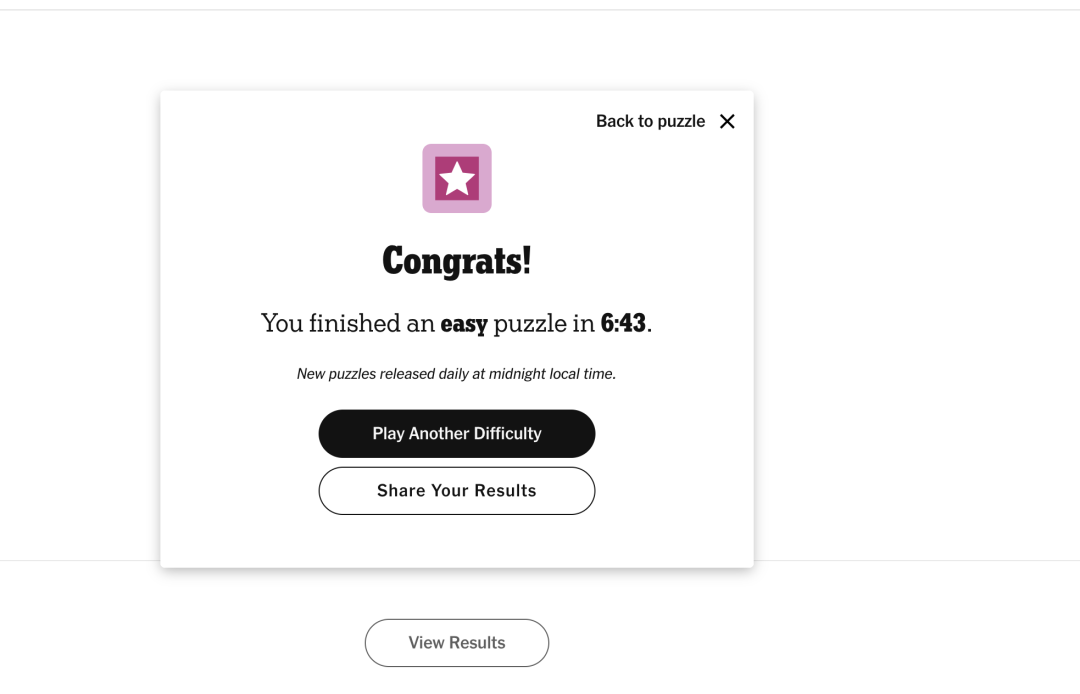The height and width of the screenshot is (694, 1080).
Task: Click the bold word easy
Action: [x=464, y=324]
